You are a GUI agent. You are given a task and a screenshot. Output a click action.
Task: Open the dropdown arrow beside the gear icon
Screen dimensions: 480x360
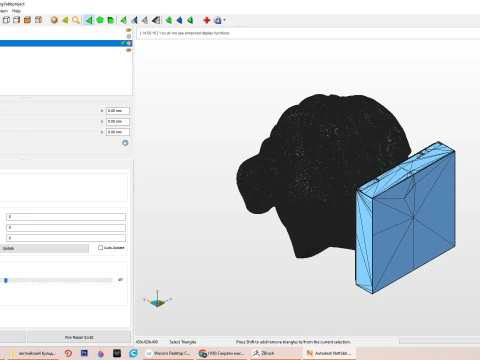point(224,20)
